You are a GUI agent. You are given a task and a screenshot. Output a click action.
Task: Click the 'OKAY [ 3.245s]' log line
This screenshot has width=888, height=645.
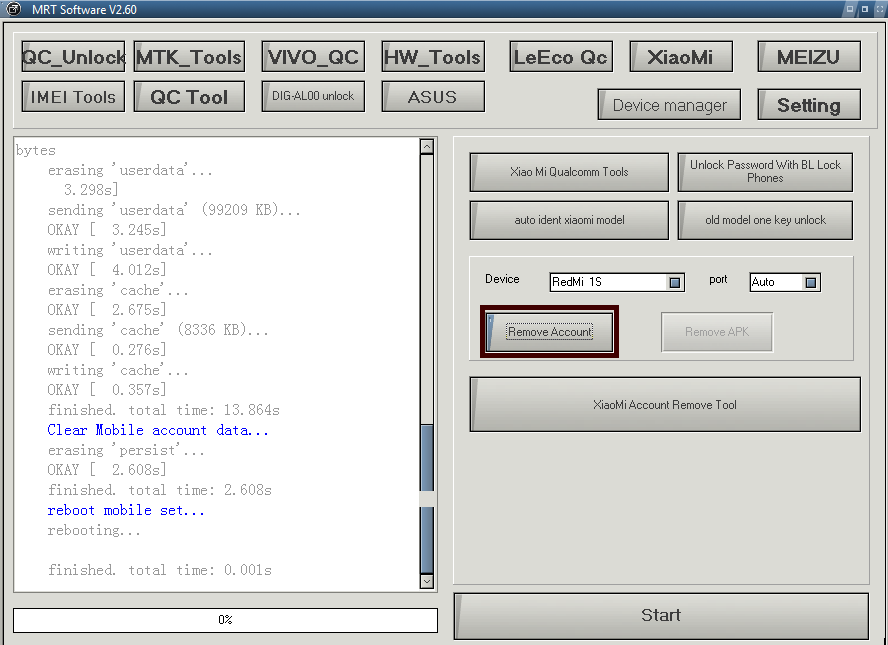point(107,230)
